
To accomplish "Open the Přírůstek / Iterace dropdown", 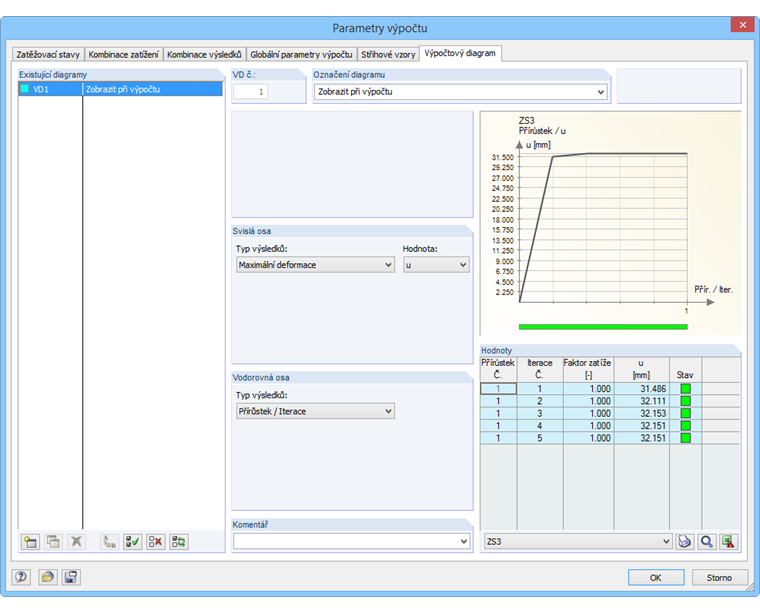I will click(x=388, y=411).
